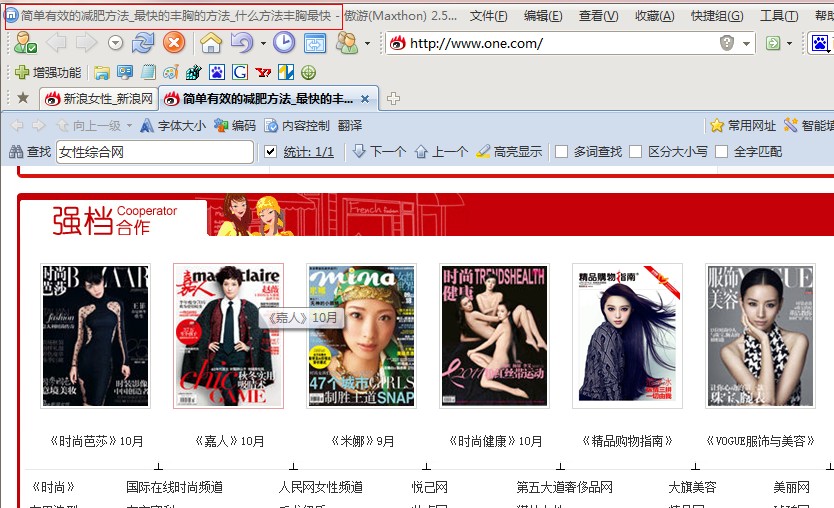
Task: Click the computer monitor icon in utilities bar
Action: 125,72
